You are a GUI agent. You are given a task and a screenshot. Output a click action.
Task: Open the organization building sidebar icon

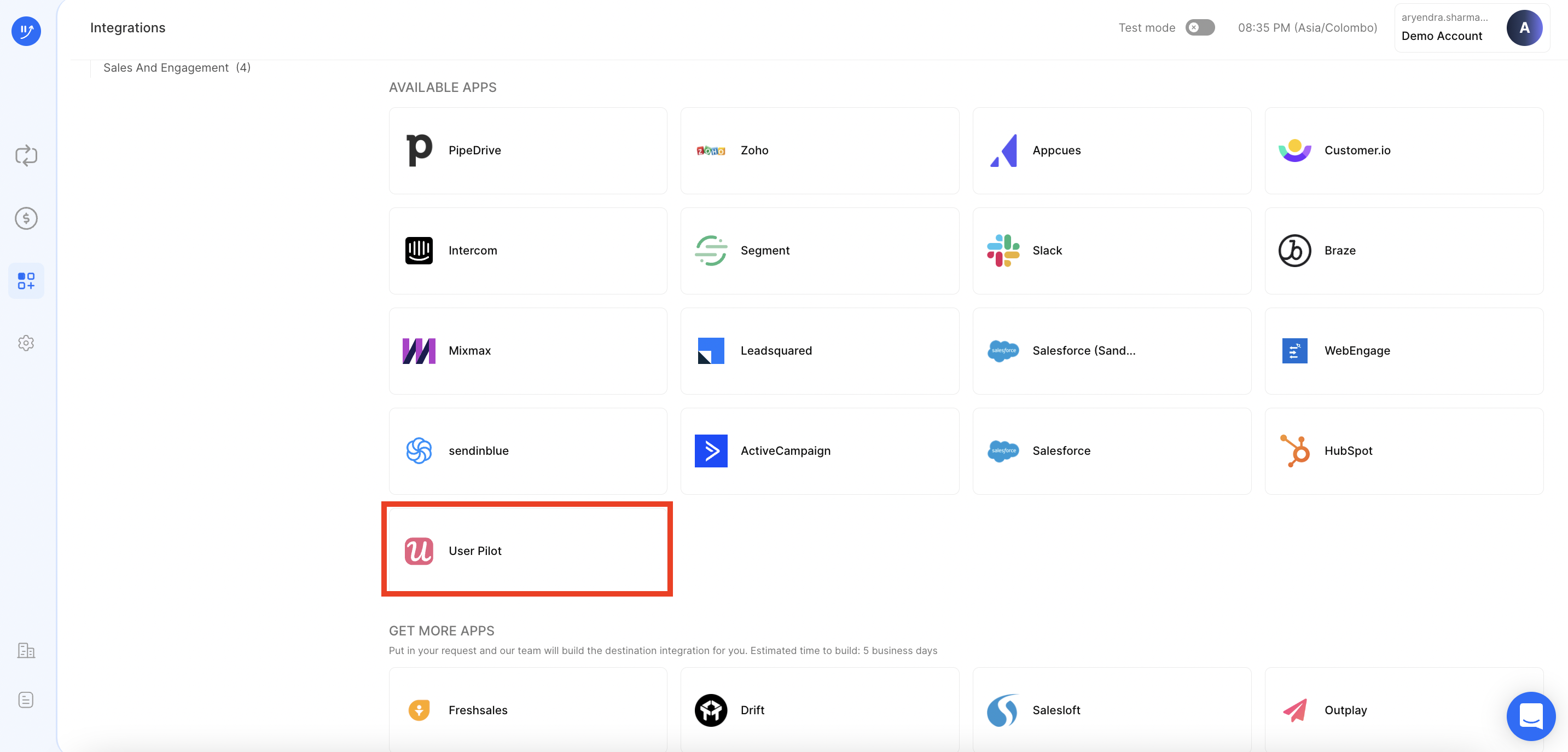coord(26,650)
